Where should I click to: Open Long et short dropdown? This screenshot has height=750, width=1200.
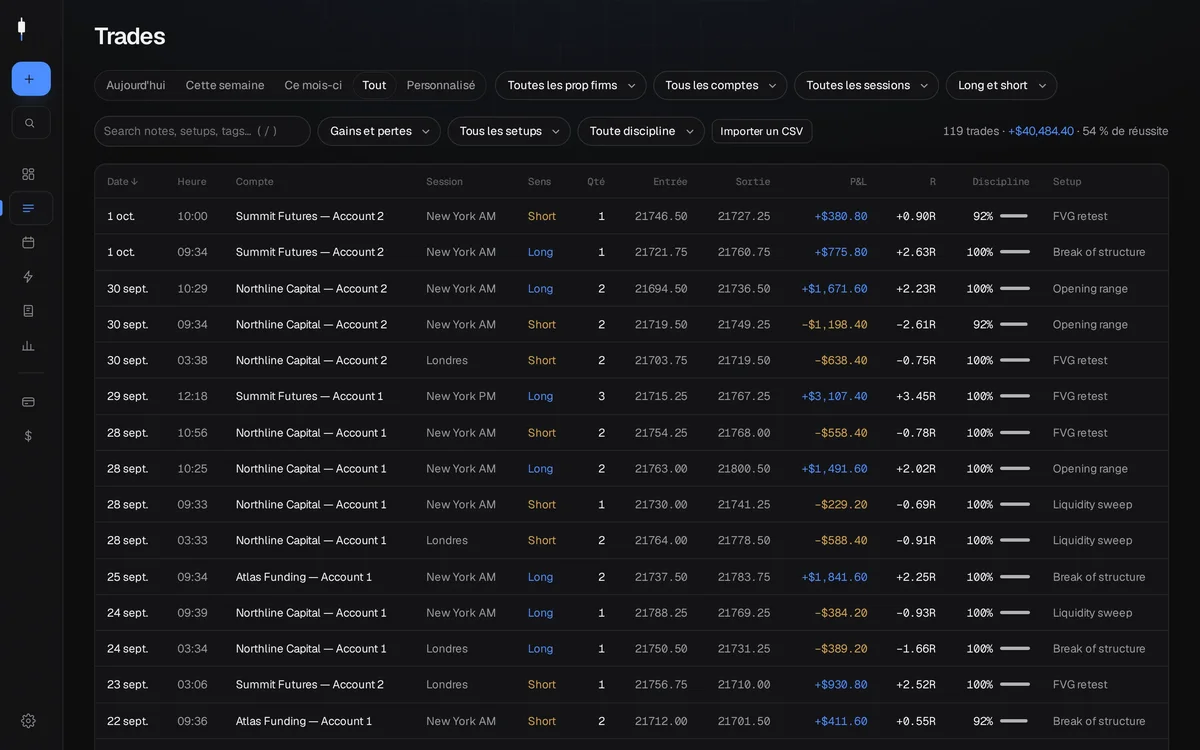pyautogui.click(x=1001, y=85)
